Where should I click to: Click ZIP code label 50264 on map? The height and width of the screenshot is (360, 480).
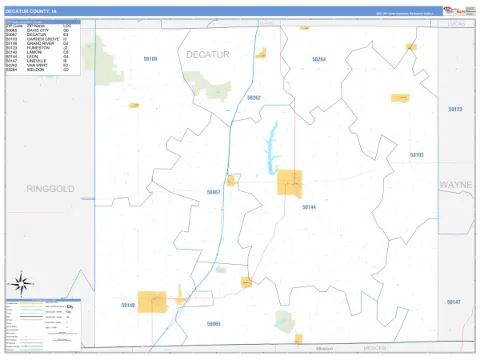click(319, 59)
